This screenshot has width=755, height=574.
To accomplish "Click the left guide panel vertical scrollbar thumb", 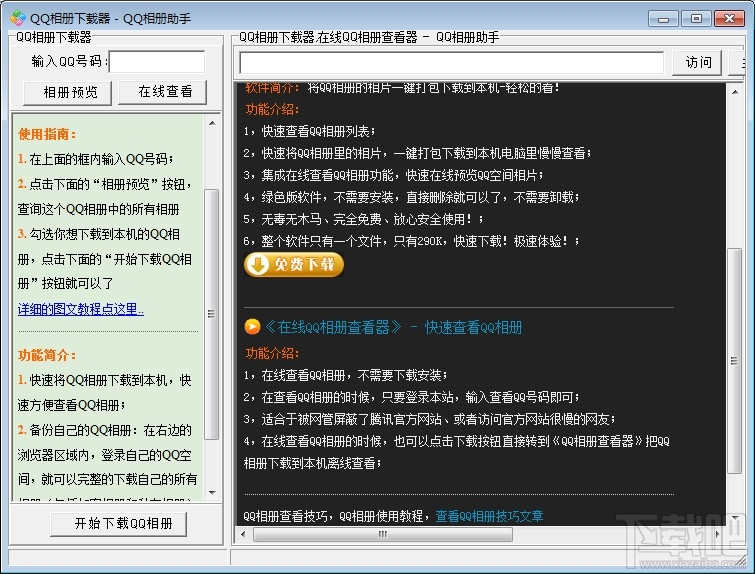I will pos(211,314).
